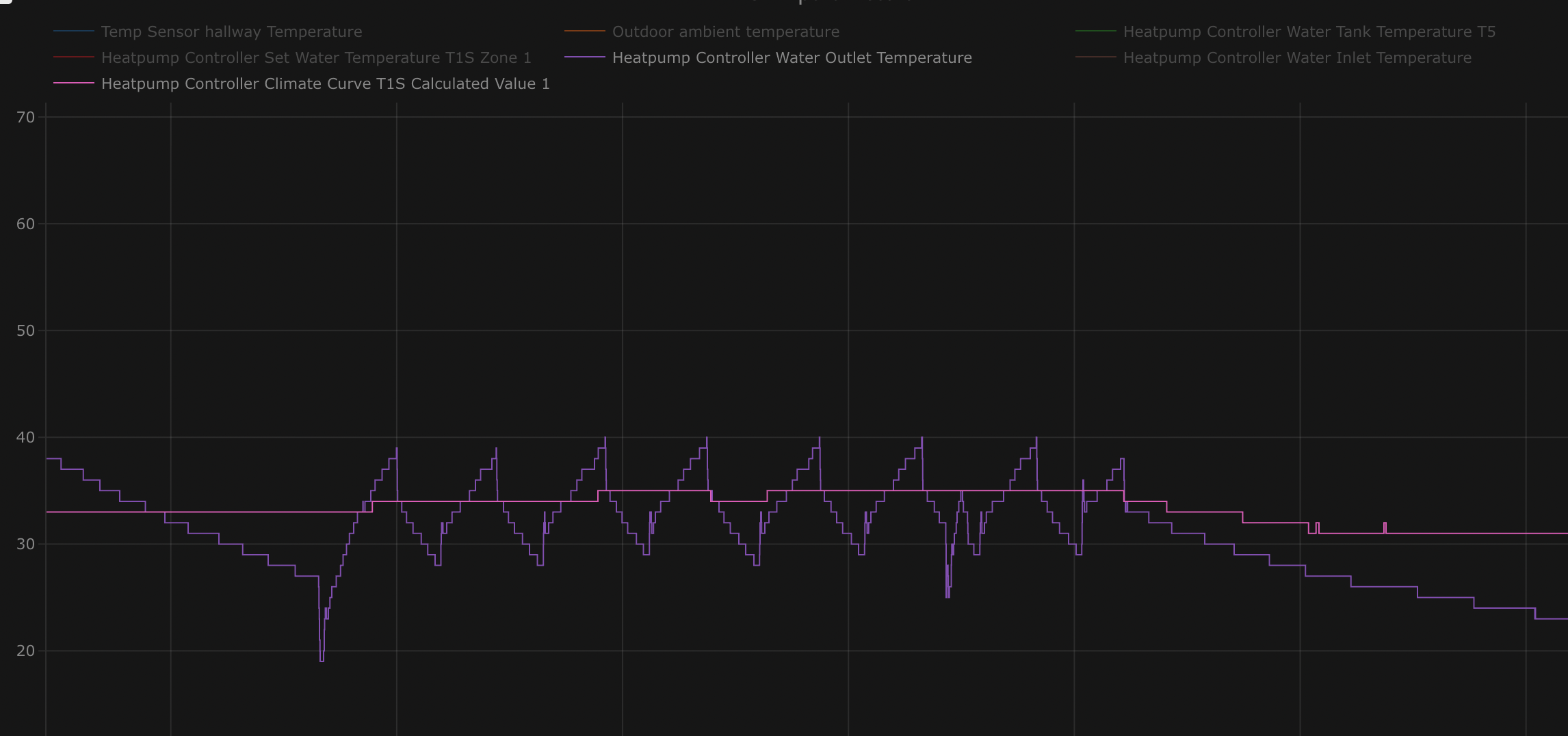This screenshot has width=1568, height=736.
Task: Show Water Tank Temperature T5 trace
Action: point(1309,32)
